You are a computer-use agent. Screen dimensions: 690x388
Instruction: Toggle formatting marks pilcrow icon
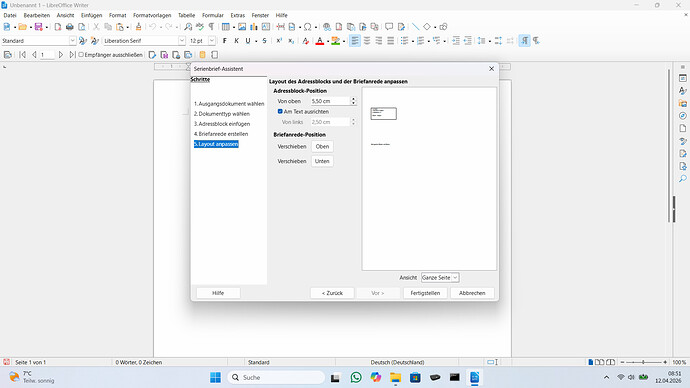pos(212,27)
